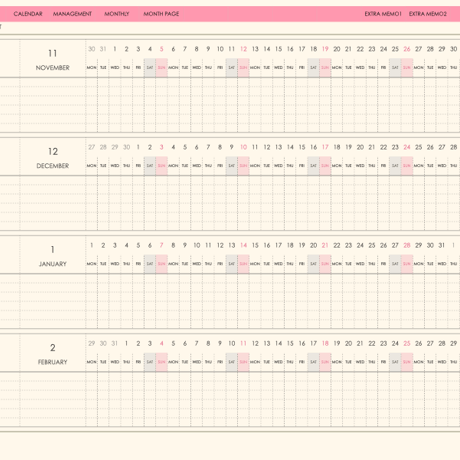Click January date 21 in pink
This screenshot has width=460, height=460.
tap(325, 245)
